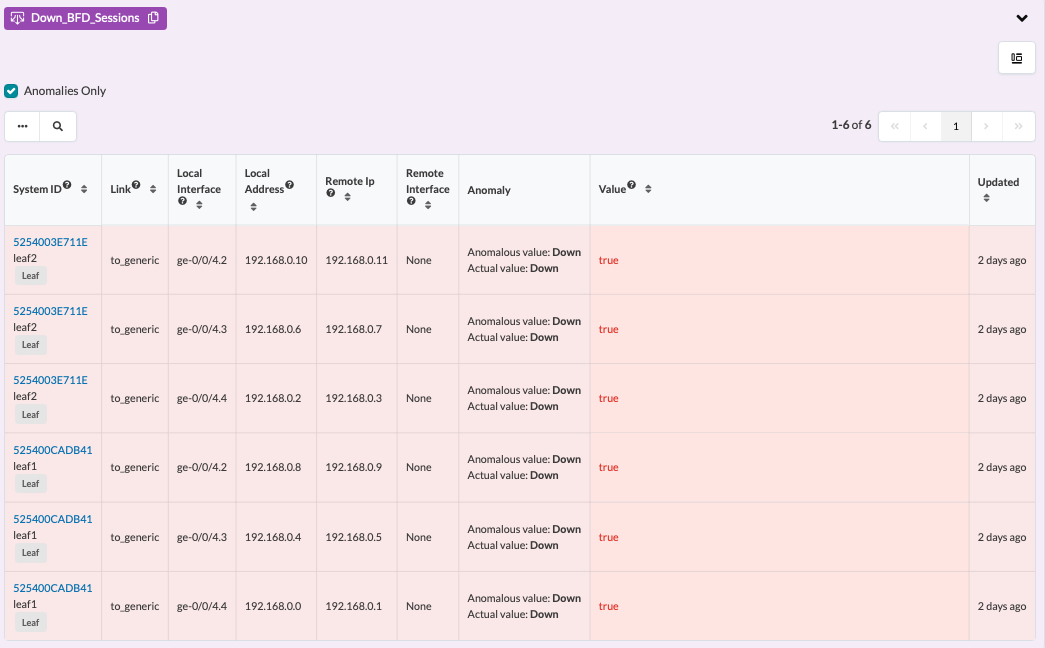Collapse the Down_BFD_Sessions panel with chevron
Viewport: 1045px width, 648px height.
pos(1022,18)
